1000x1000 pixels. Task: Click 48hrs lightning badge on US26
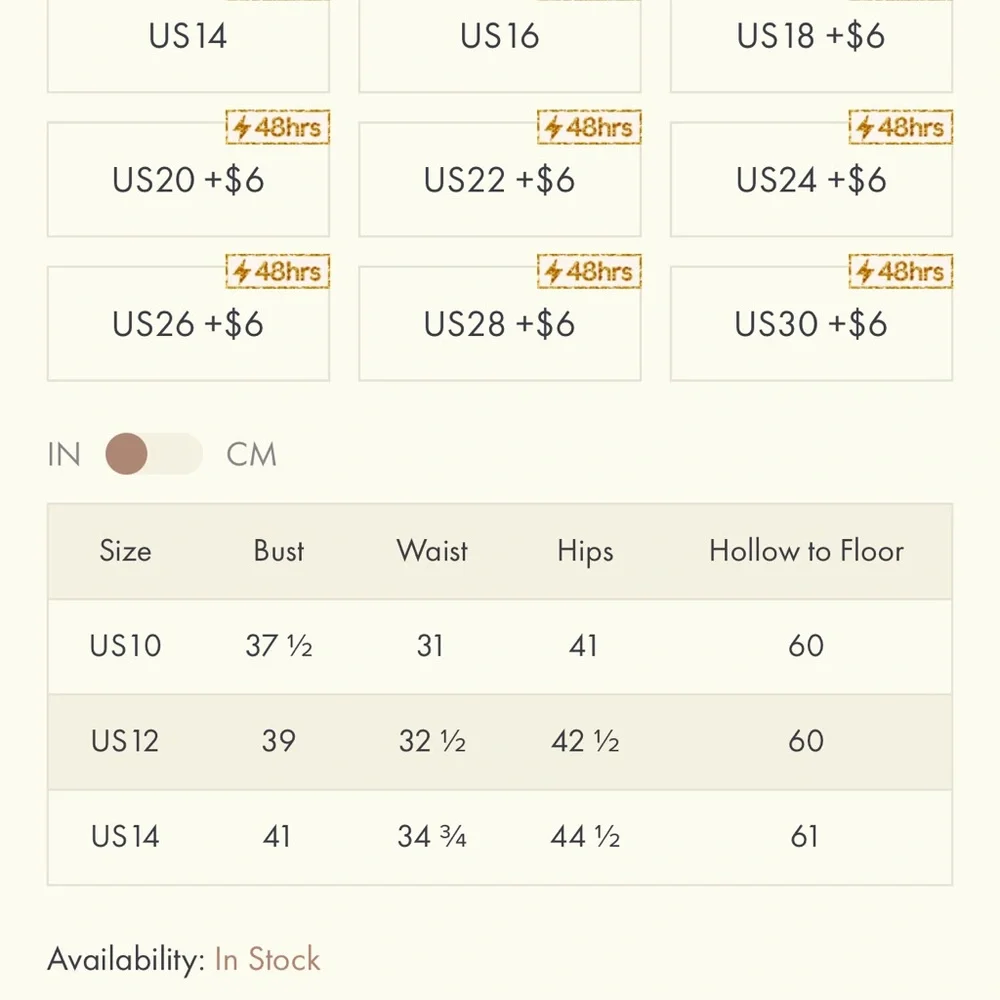pos(277,272)
